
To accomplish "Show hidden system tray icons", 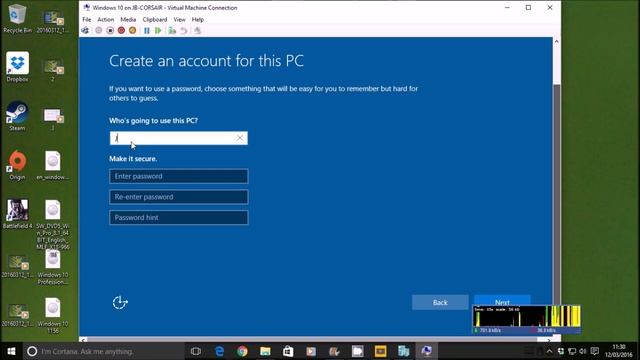I will [x=549, y=351].
